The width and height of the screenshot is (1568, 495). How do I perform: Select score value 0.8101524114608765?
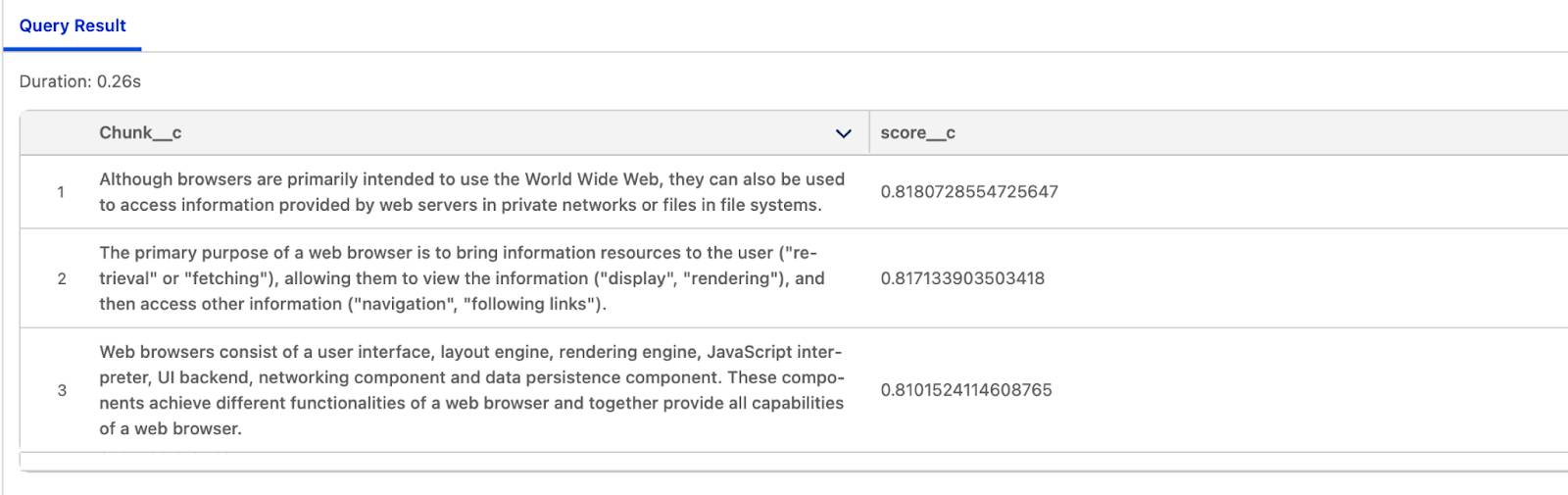[x=965, y=390]
